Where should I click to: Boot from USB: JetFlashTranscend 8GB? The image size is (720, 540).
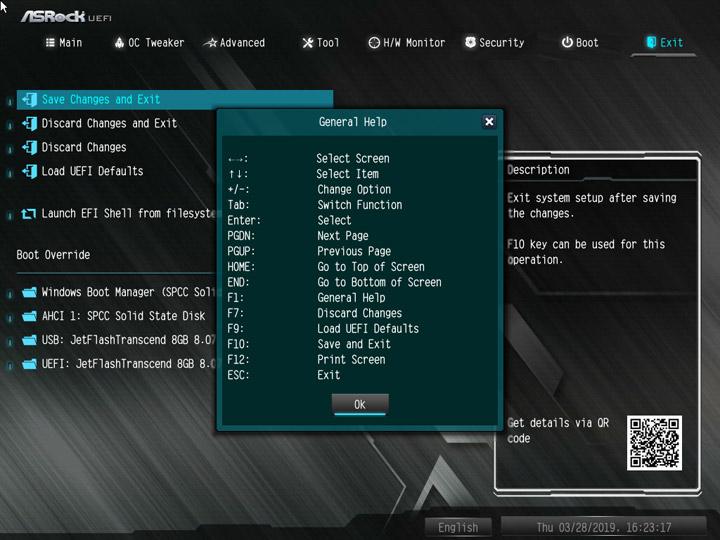(129, 340)
